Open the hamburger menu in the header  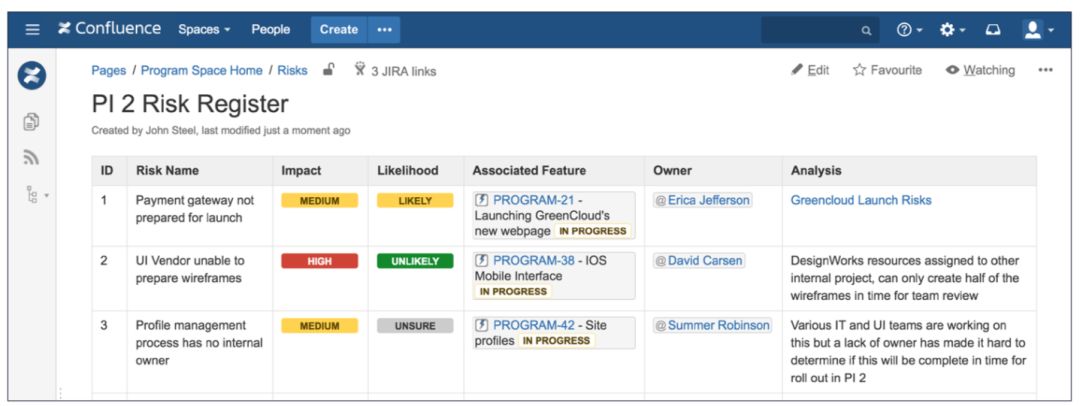[32, 30]
